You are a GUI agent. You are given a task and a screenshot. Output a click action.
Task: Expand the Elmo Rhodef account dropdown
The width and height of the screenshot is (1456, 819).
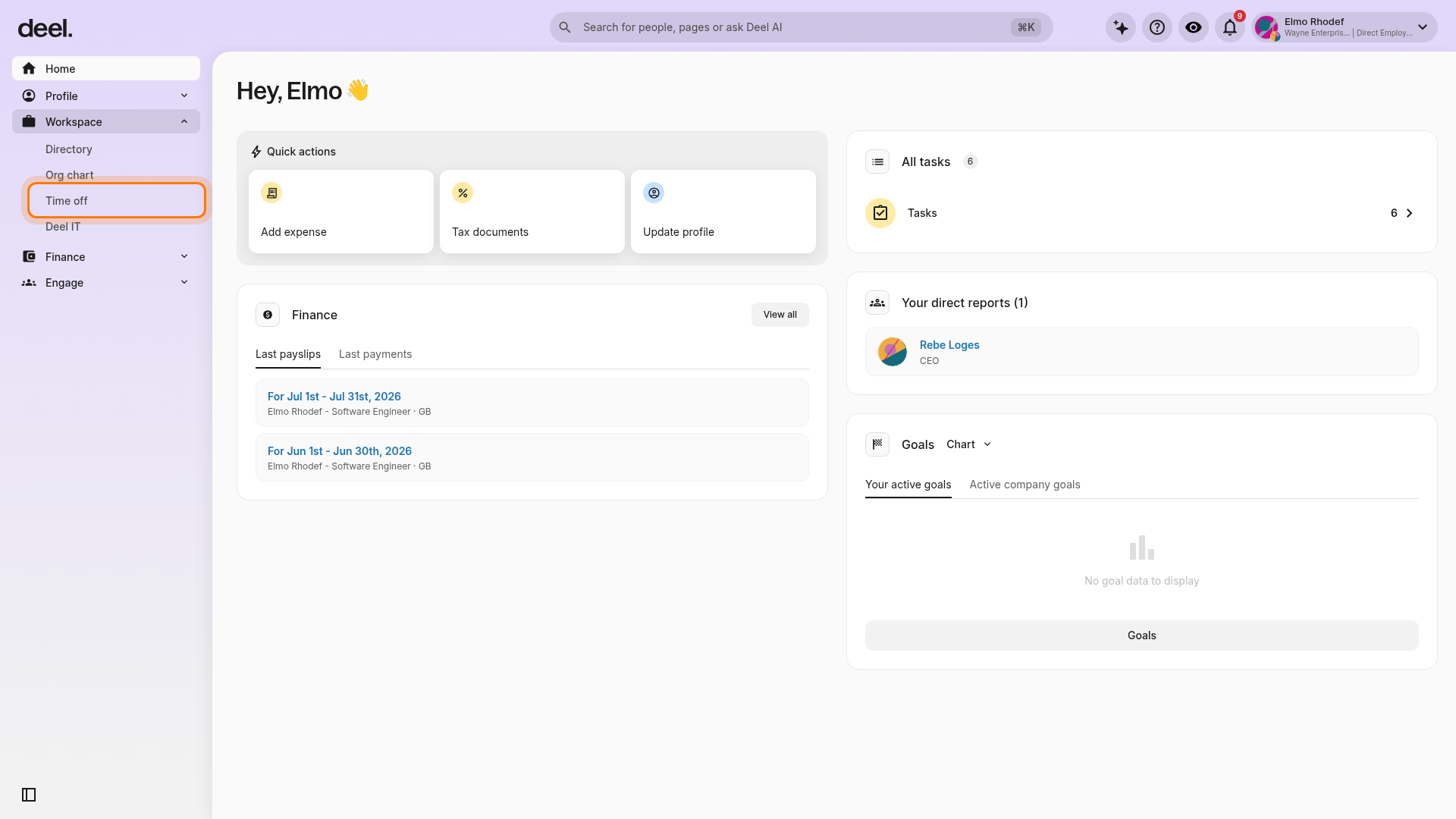click(x=1423, y=27)
